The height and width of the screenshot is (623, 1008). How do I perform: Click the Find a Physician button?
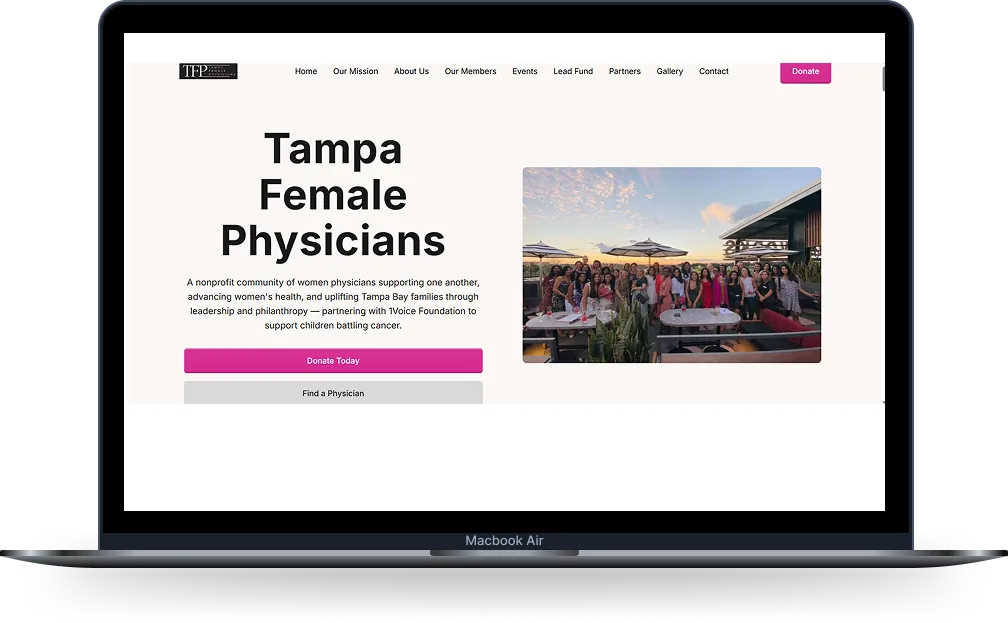pyautogui.click(x=333, y=393)
